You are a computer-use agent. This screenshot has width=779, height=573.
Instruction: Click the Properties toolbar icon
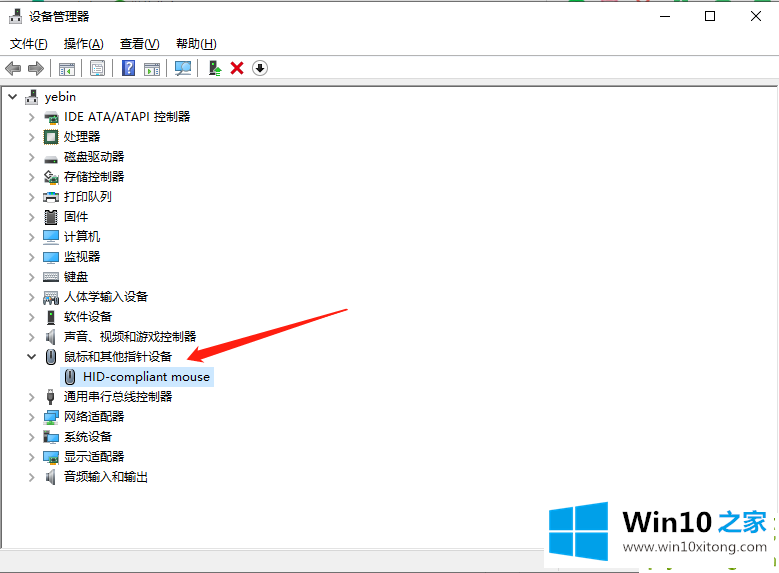[97, 68]
